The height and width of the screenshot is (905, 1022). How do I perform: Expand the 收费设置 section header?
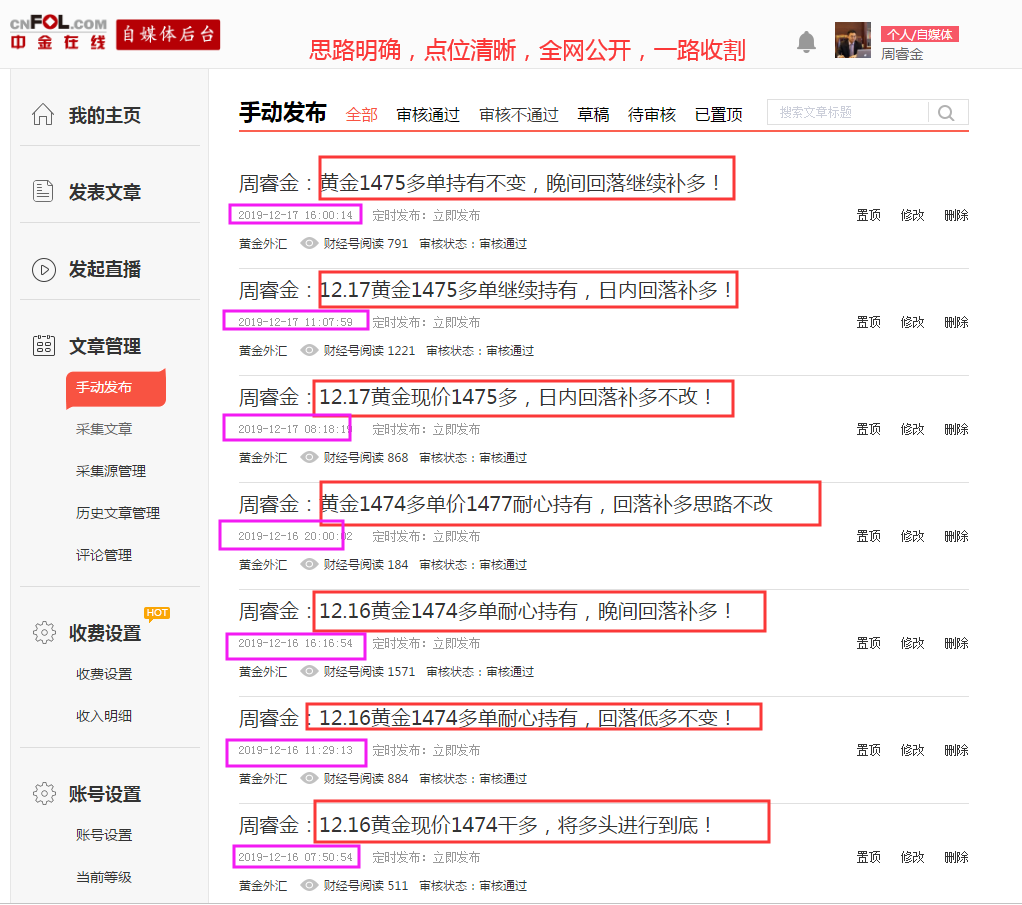tap(105, 633)
